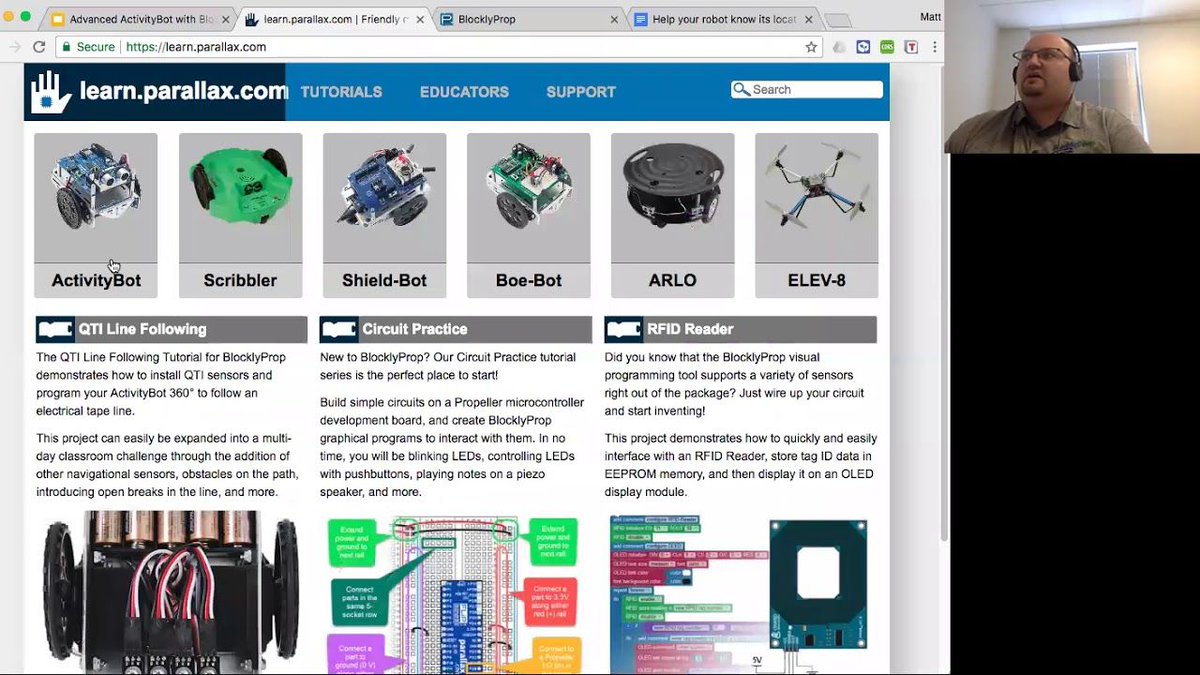Click the green CORS extension icon

(x=887, y=46)
